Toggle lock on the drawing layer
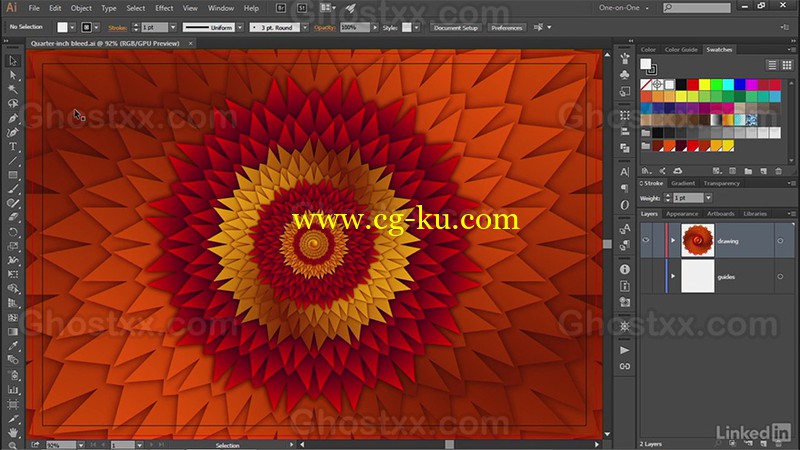The image size is (800, 450). [658, 240]
